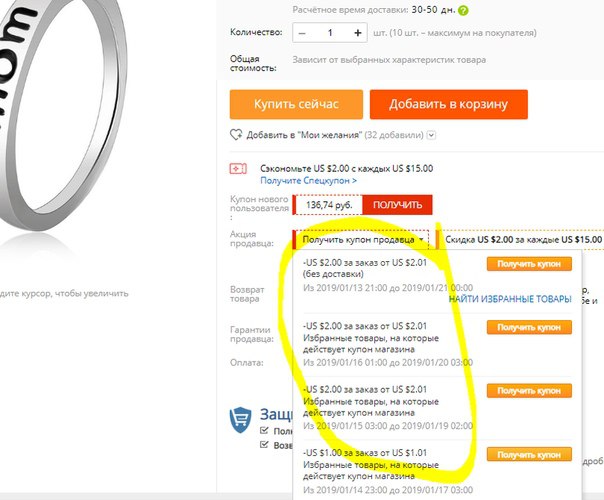Viewport: 604px width, 500px height.
Task: Expand the wishlist dropdown arrow
Action: (x=432, y=135)
